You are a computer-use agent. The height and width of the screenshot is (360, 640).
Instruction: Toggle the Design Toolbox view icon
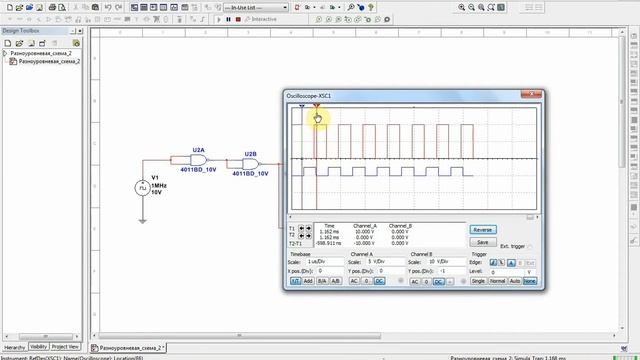[x=134, y=7]
